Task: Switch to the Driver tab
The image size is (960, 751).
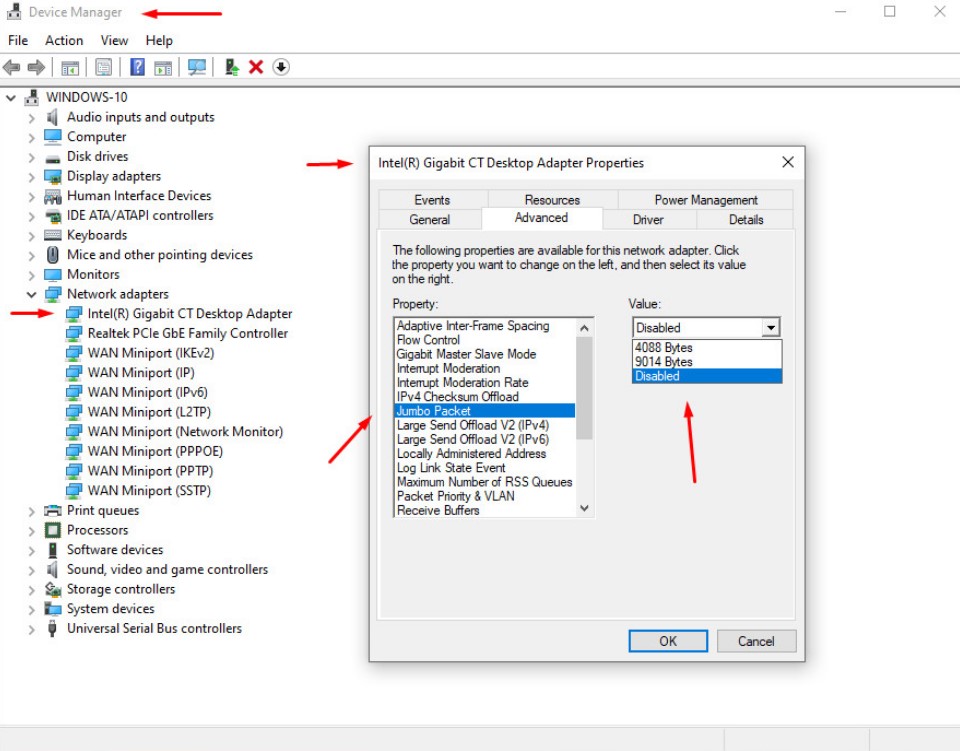Action: tap(648, 220)
